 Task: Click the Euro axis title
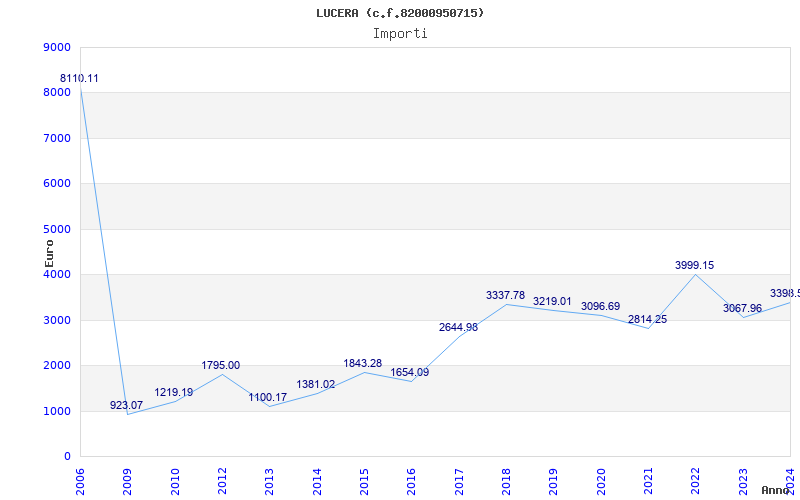tap(49, 254)
